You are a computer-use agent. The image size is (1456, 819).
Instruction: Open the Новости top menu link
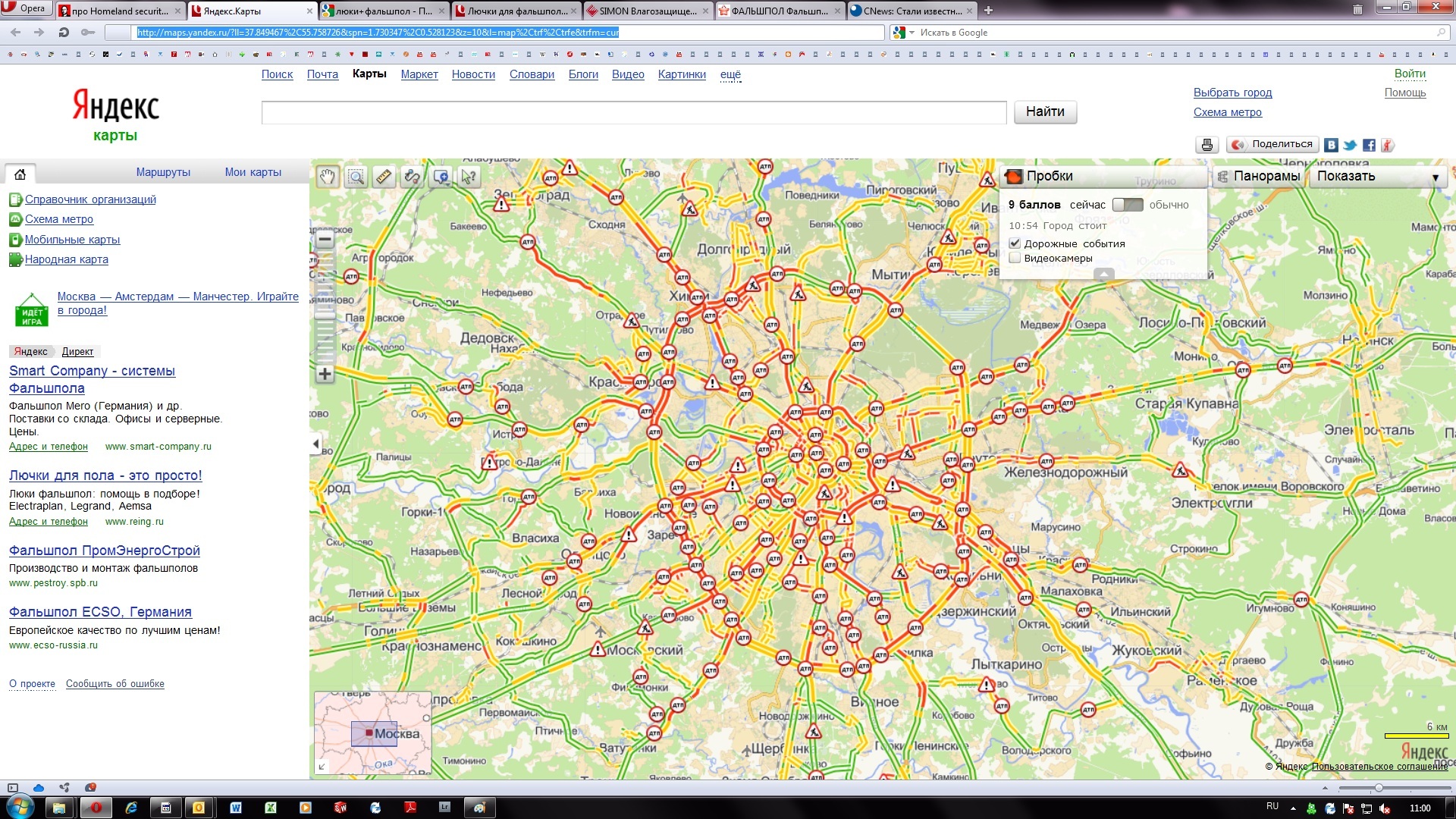click(473, 74)
